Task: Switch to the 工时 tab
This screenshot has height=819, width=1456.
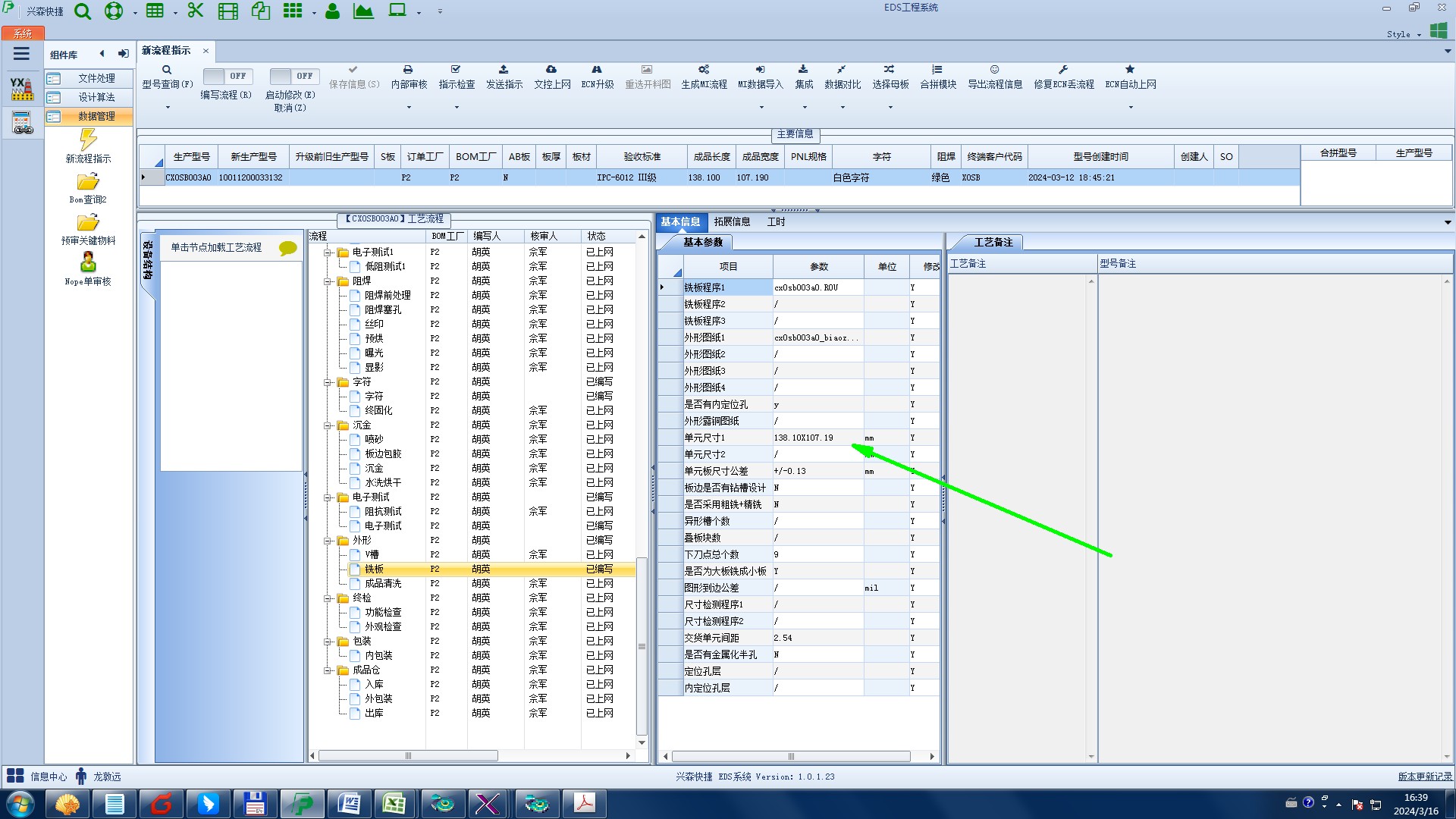Action: pyautogui.click(x=776, y=221)
